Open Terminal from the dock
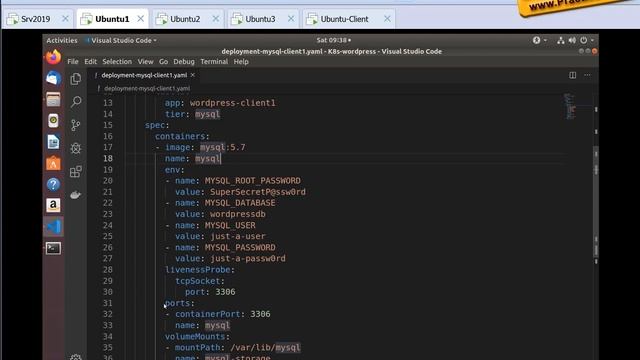Screen dimensions: 640x360 click(53, 248)
